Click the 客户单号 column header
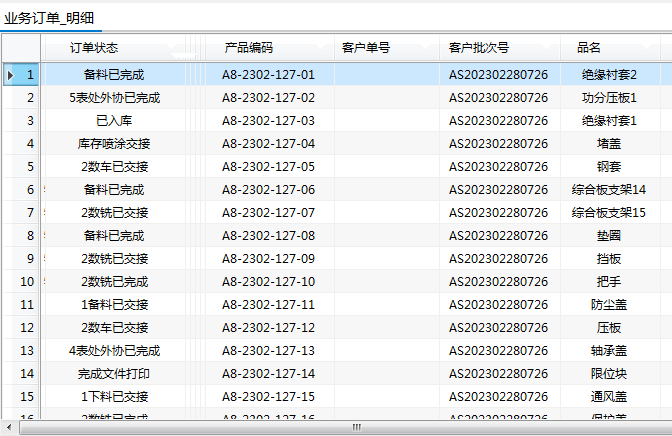Viewport: 672px width, 436px height. 365,48
